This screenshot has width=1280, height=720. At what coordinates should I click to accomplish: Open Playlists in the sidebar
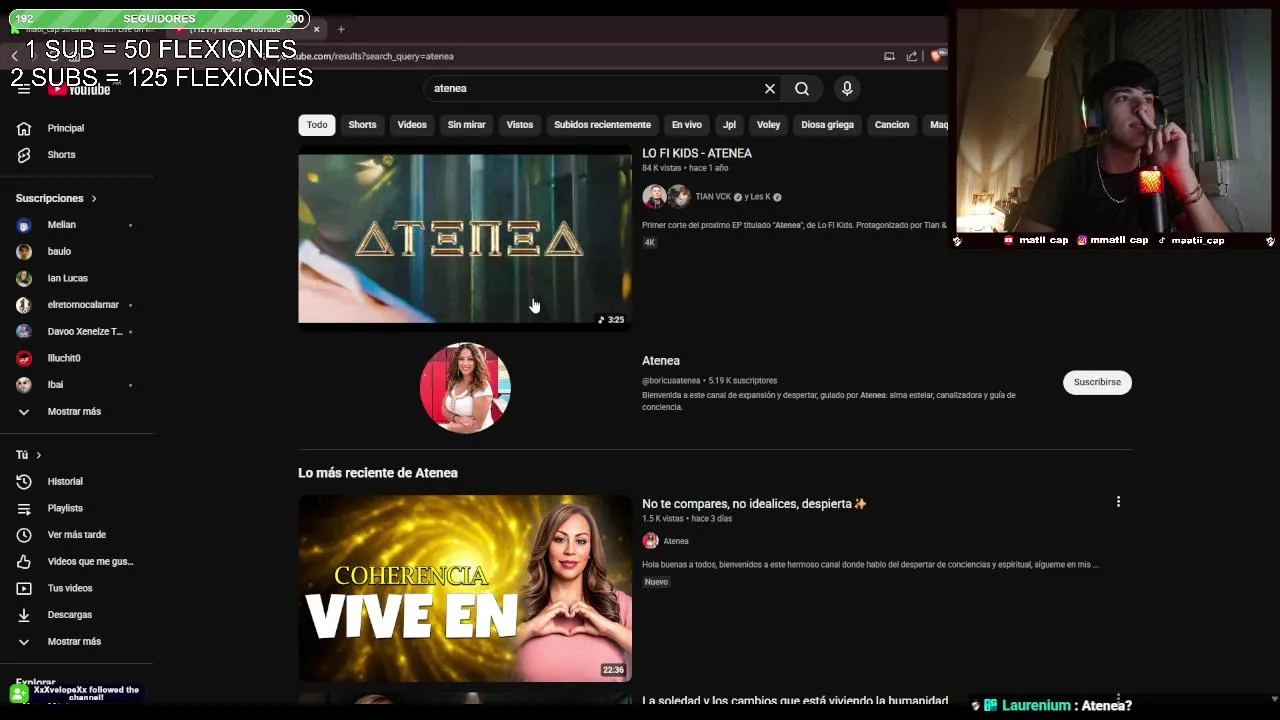tap(65, 508)
